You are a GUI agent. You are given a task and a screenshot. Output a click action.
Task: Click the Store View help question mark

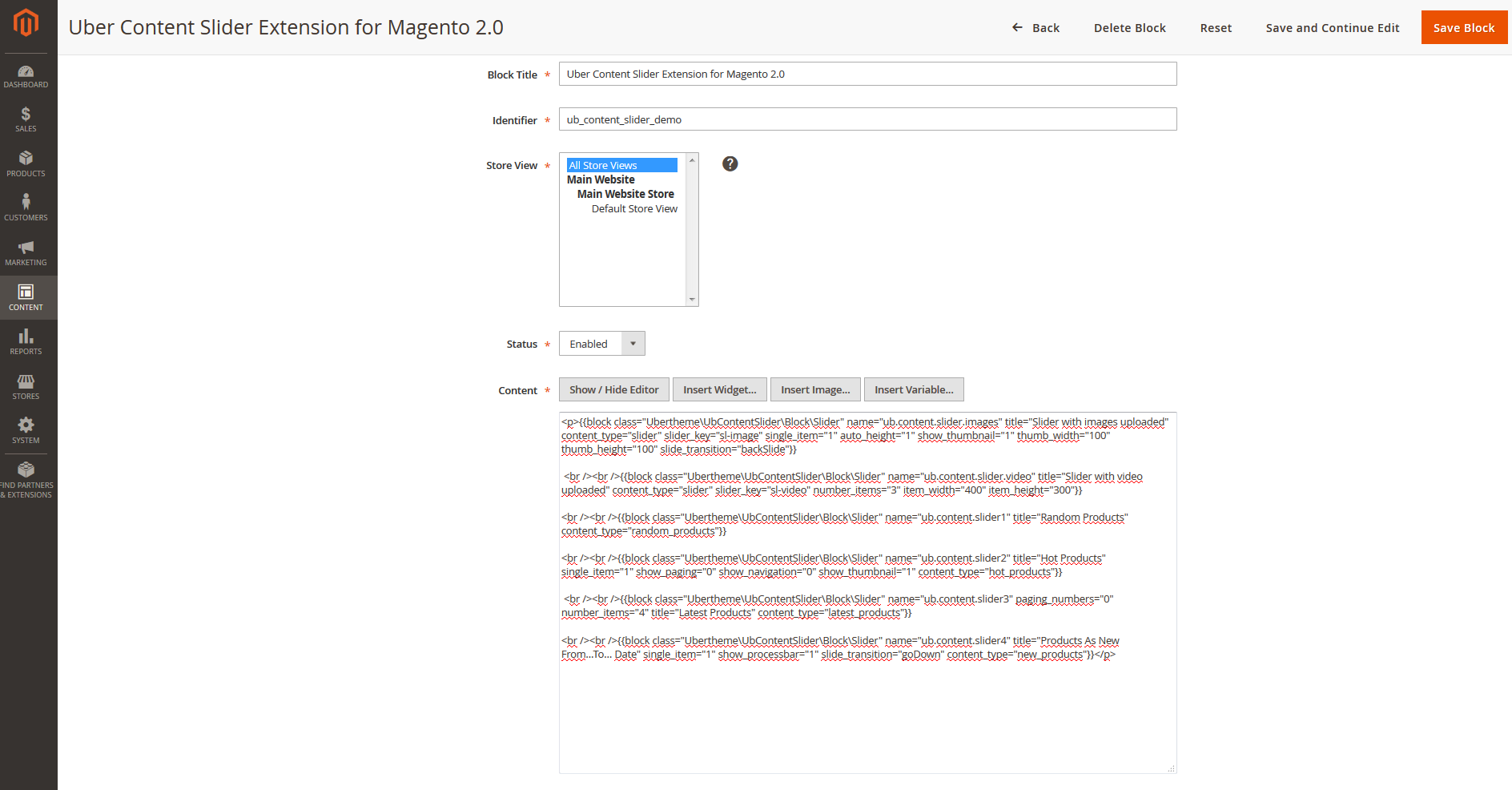tap(730, 163)
